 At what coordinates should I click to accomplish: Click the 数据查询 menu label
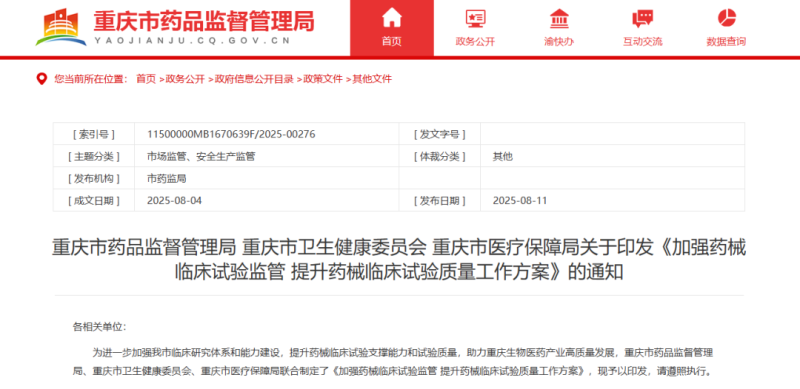click(x=727, y=42)
